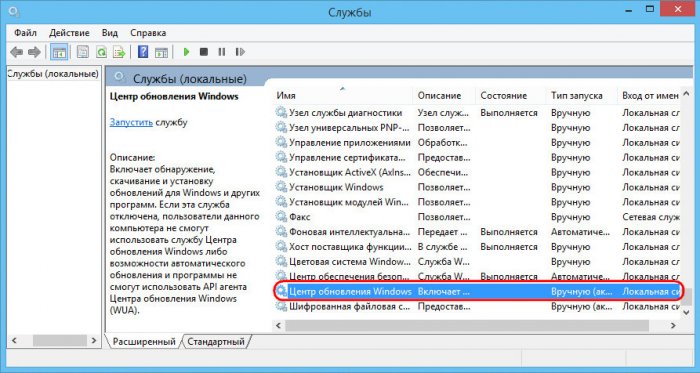Screen dimensions: 700x373
Task: Select the Шифрованная файловая с service name
Action: (x=350, y=307)
